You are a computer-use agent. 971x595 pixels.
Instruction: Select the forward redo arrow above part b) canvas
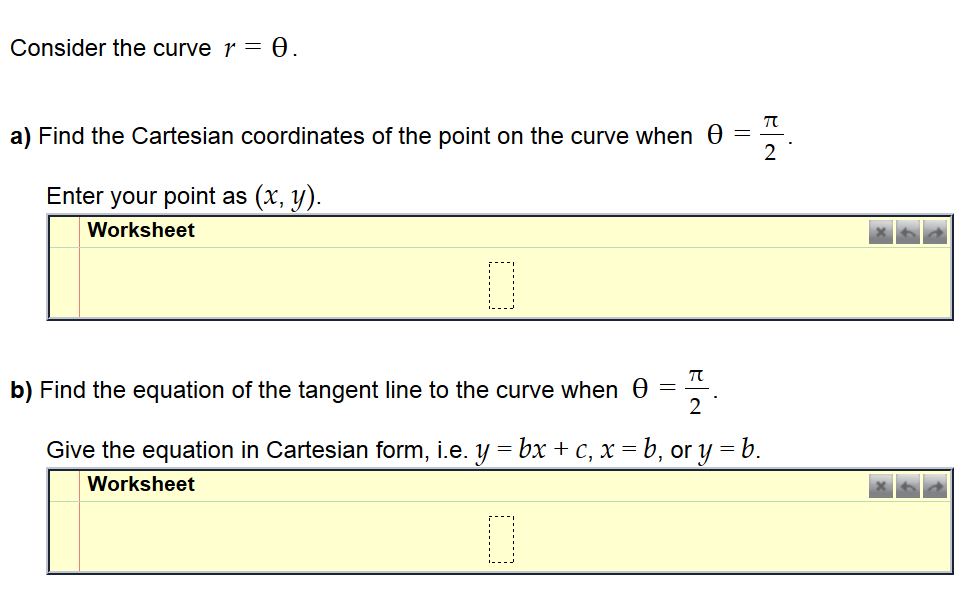click(x=935, y=486)
